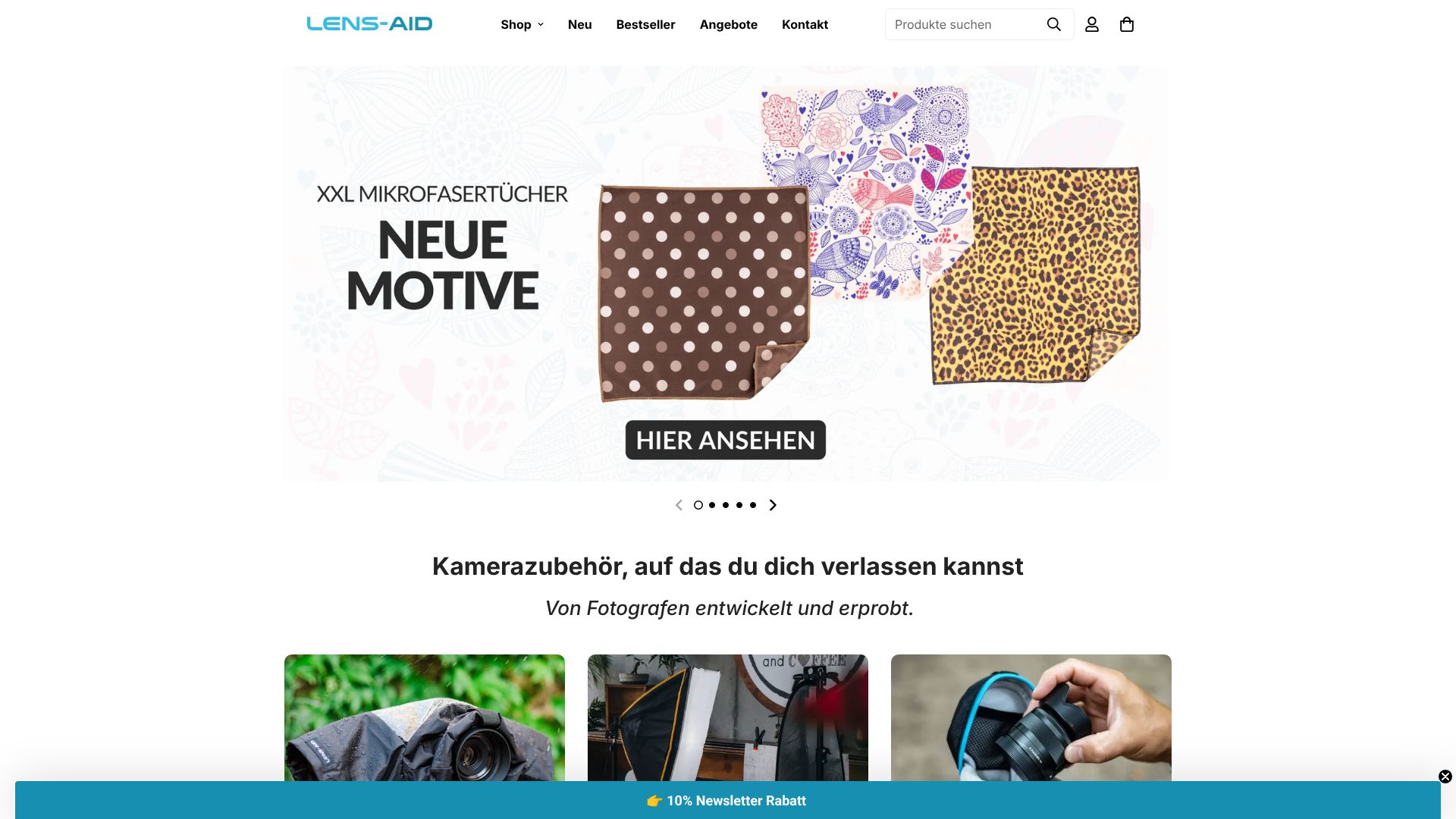Open the Neu menu item
1456x819 pixels.
579,24
